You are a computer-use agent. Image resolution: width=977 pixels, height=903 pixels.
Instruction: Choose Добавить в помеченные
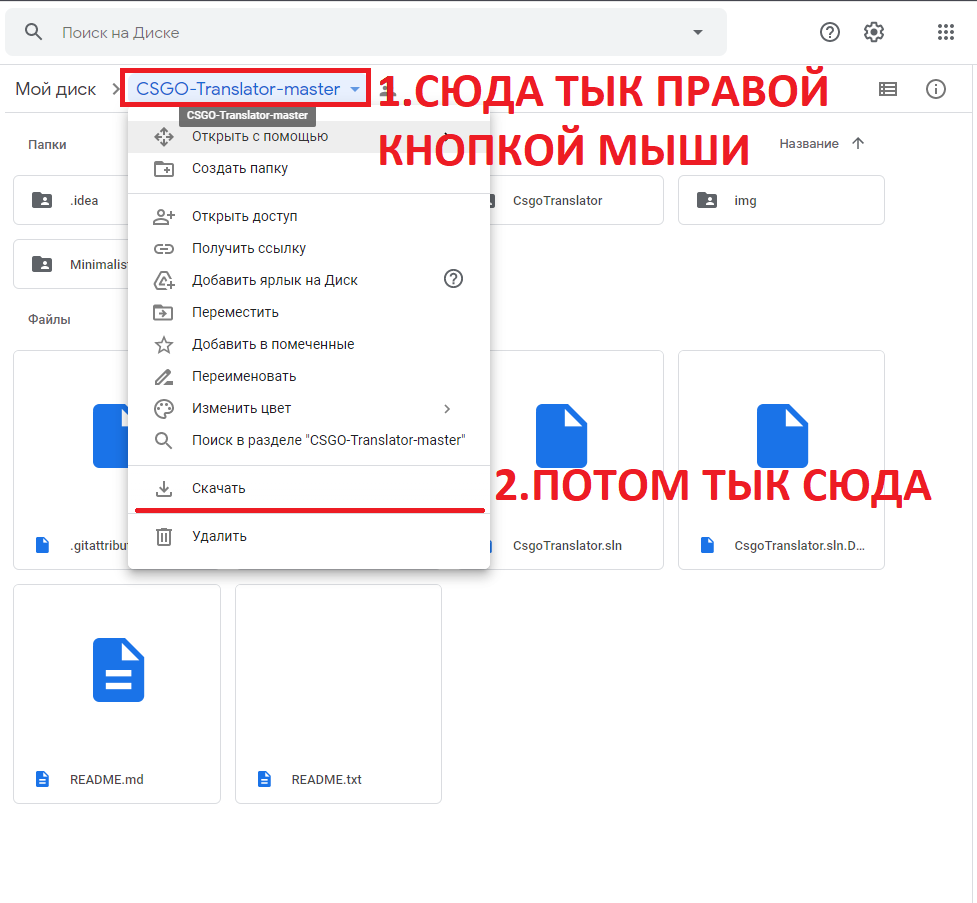click(308, 344)
